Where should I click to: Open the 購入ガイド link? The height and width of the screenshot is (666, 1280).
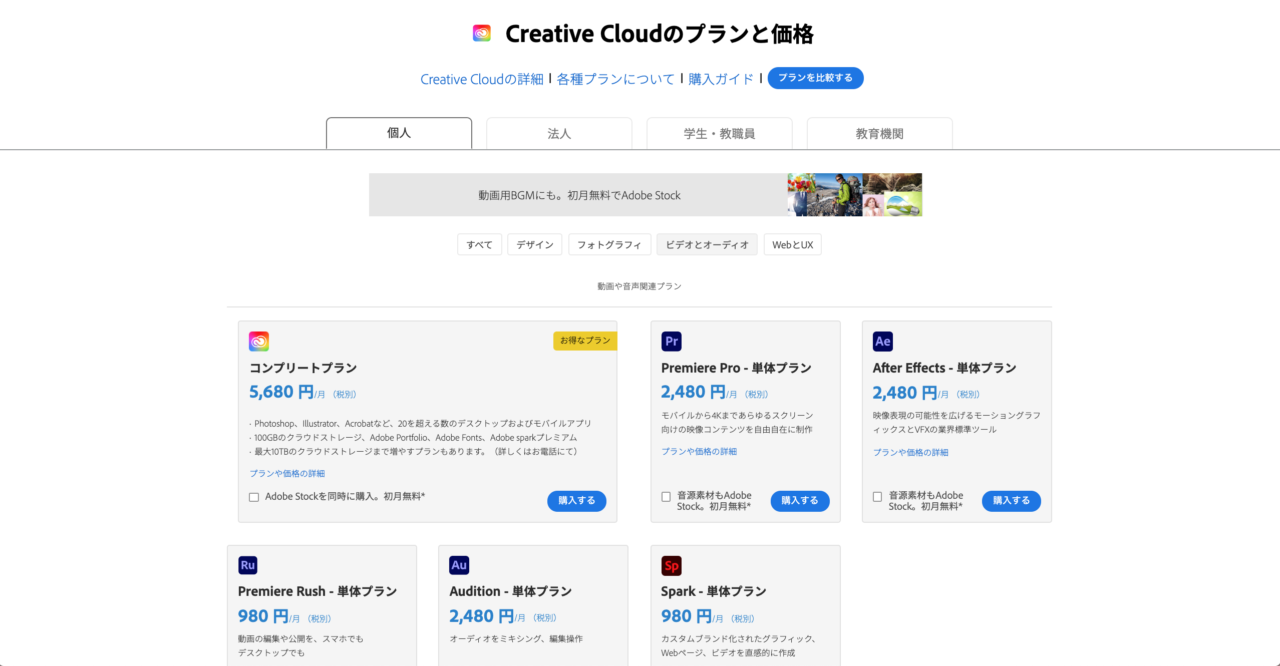(721, 78)
